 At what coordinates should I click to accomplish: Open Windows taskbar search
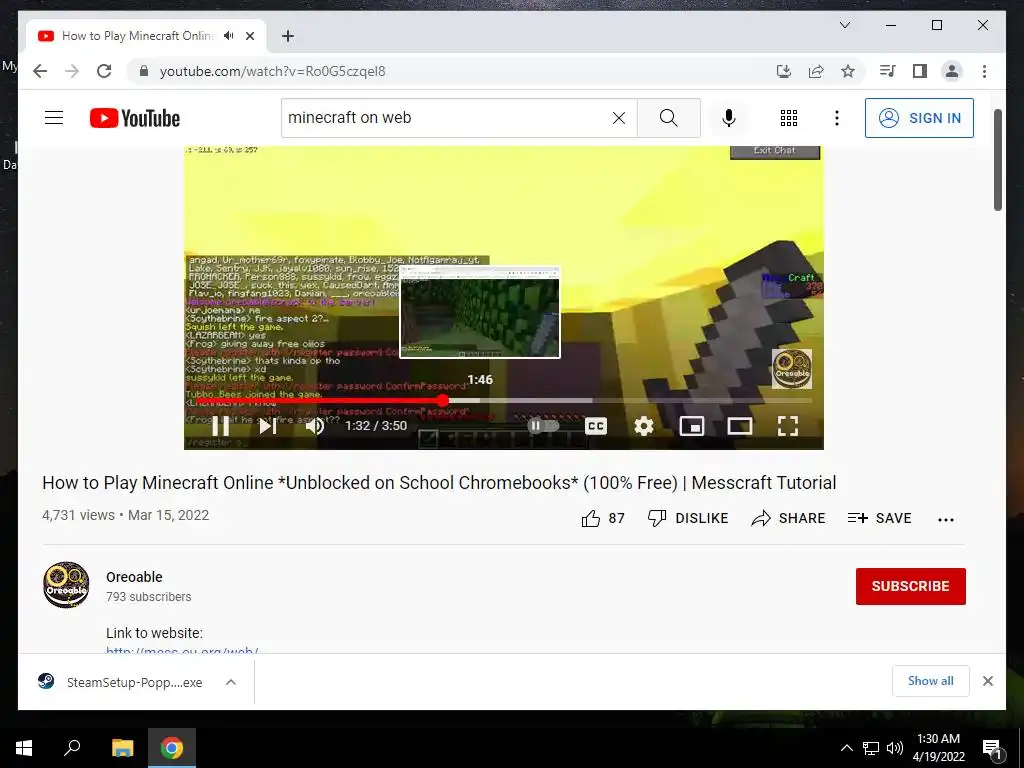(x=72, y=748)
